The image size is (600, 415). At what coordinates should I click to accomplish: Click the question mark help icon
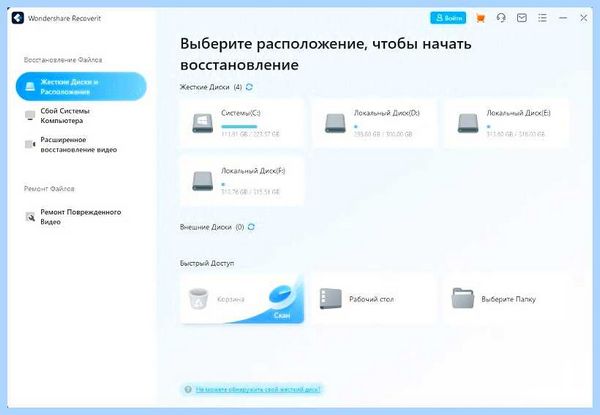coord(188,389)
